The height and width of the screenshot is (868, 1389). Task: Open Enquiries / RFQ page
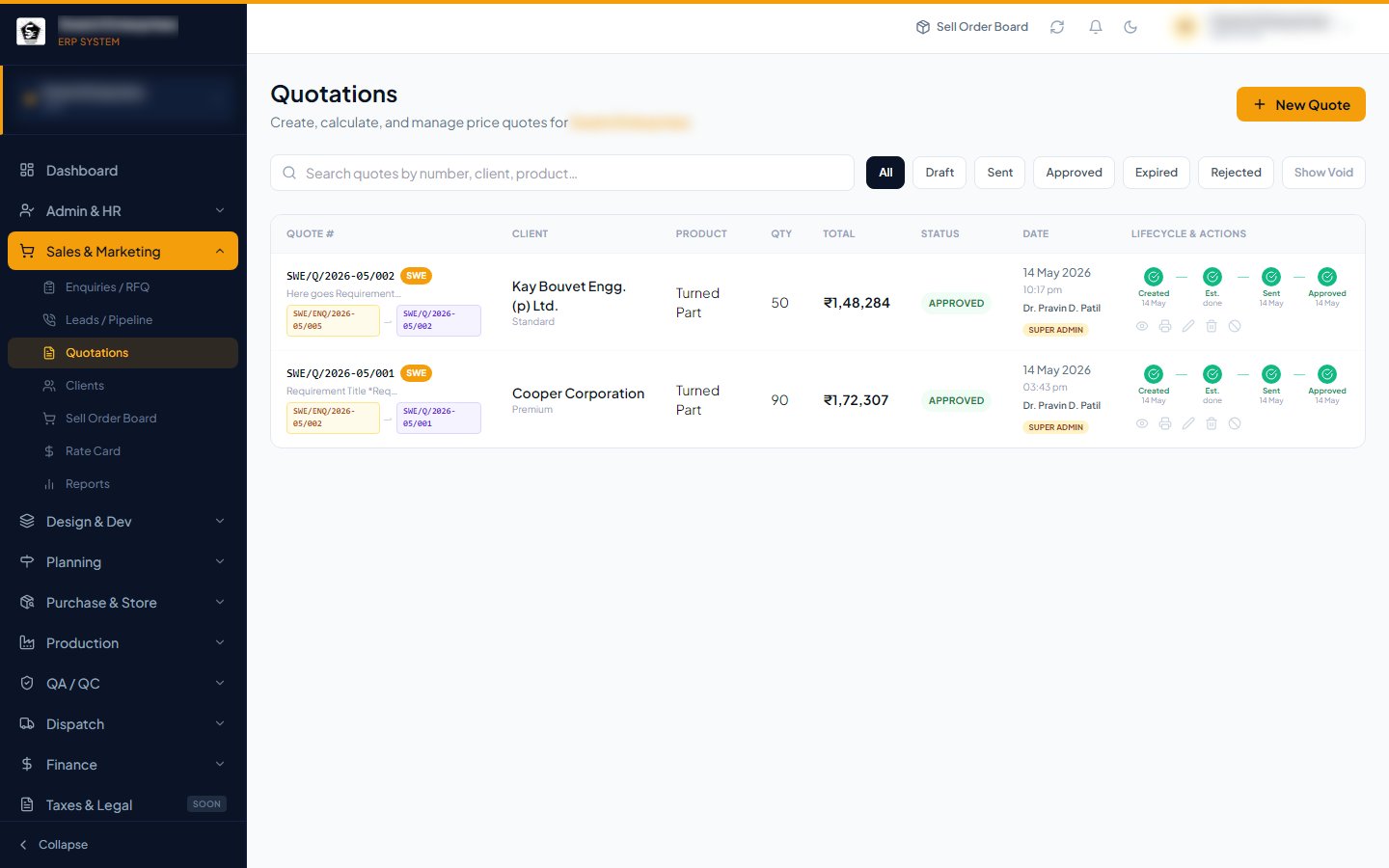click(123, 287)
